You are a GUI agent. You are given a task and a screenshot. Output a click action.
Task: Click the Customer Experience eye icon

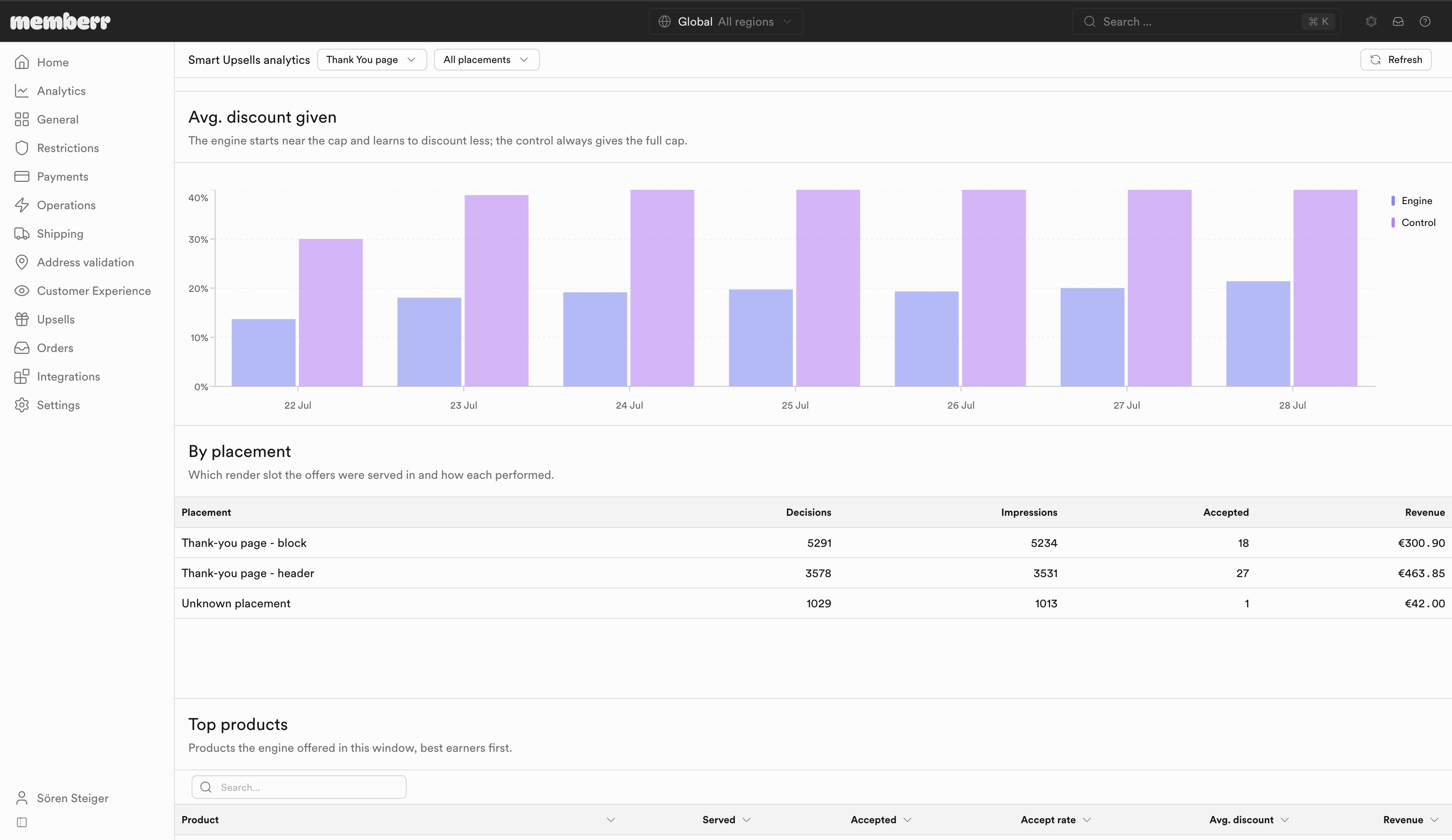[22, 290]
